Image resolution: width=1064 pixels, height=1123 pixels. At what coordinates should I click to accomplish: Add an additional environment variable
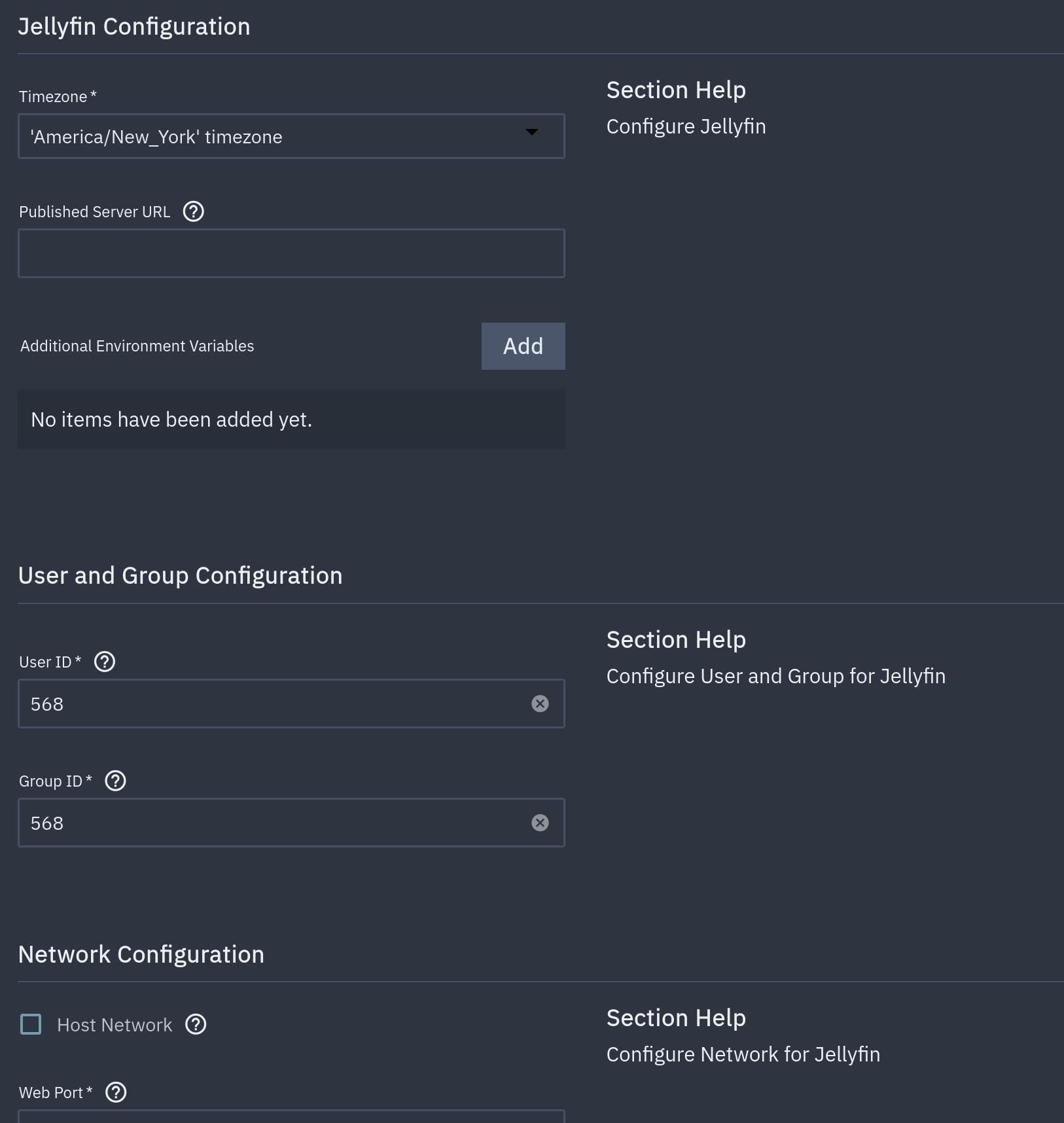pos(523,346)
